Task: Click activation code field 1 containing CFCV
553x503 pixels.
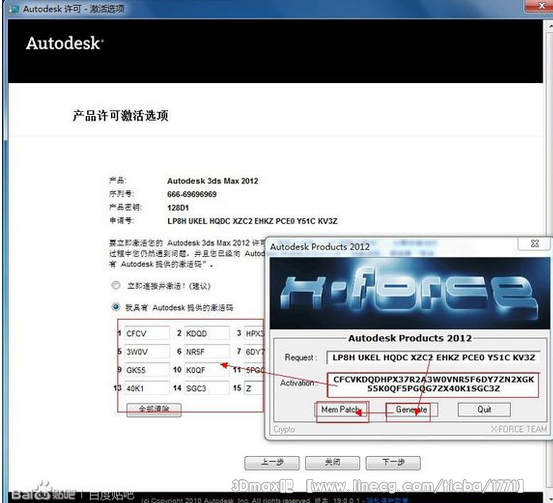Action: coord(146,333)
